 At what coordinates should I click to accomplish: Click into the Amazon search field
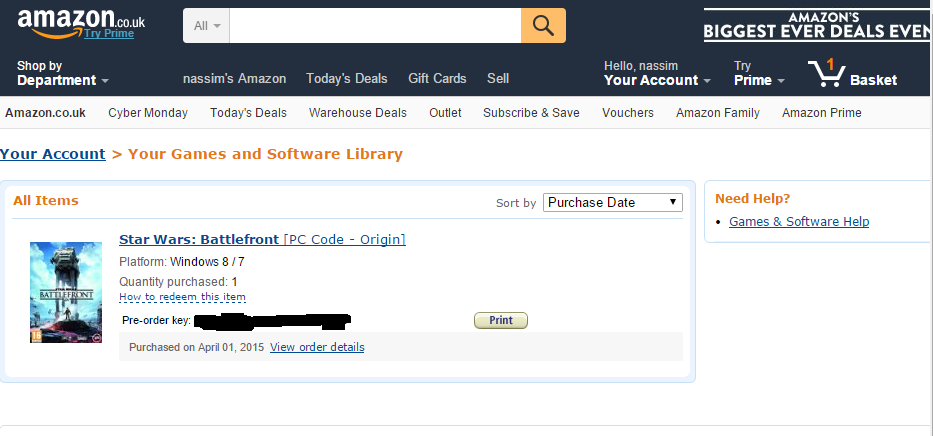(375, 25)
